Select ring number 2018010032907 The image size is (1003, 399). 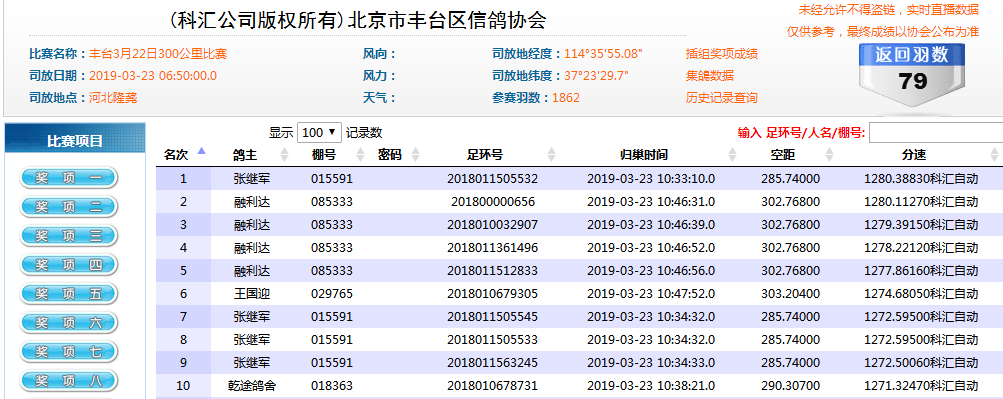tap(493, 225)
